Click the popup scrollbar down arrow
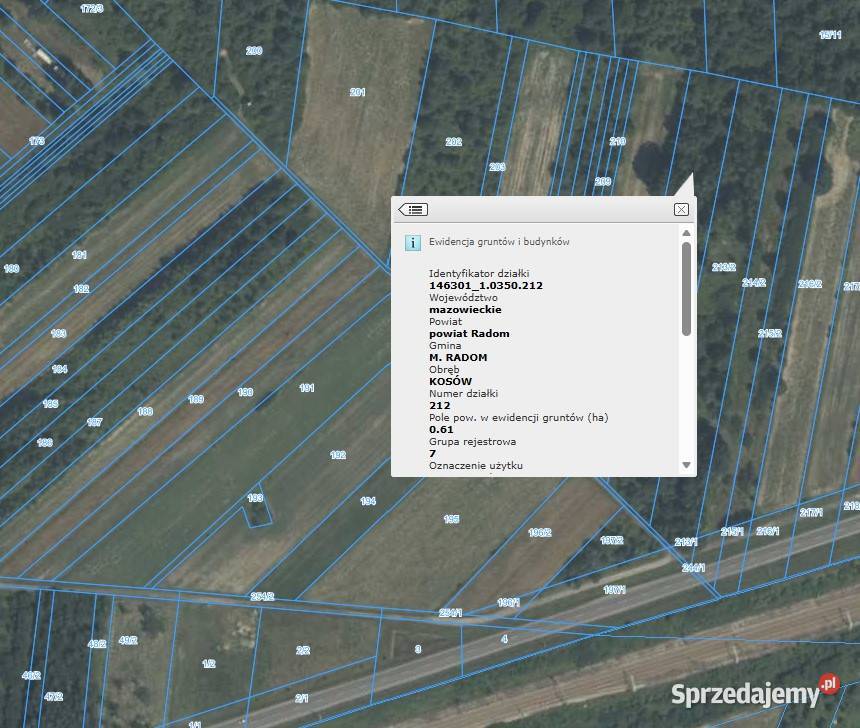The height and width of the screenshot is (728, 860). click(x=686, y=465)
